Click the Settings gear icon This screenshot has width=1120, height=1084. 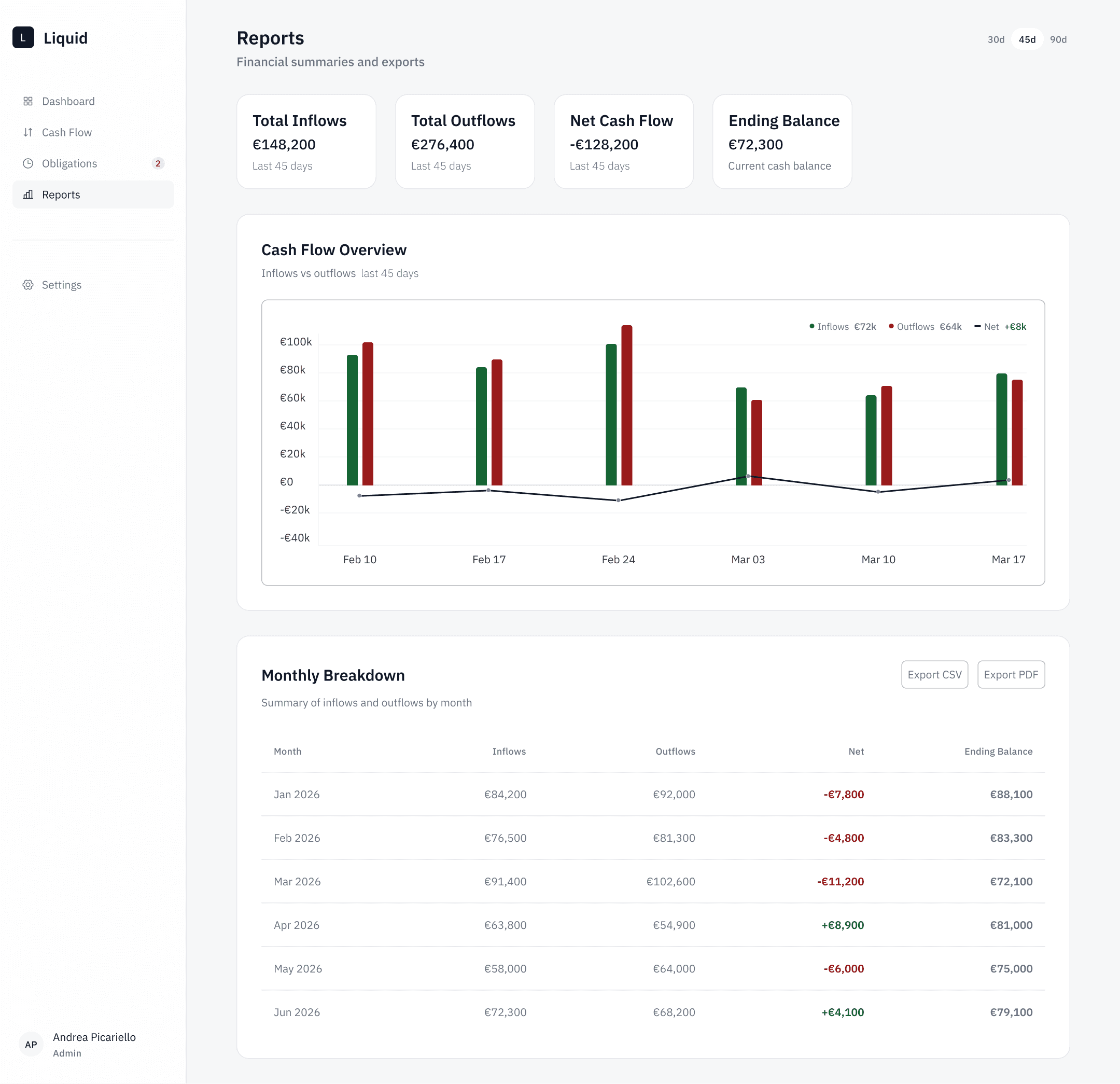coord(28,285)
